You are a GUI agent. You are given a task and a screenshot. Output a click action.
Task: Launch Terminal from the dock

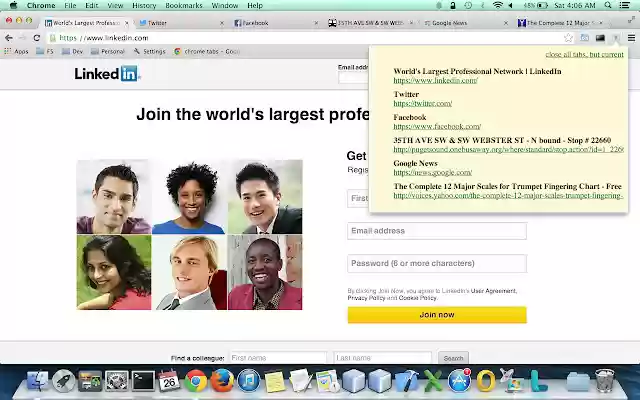[x=143, y=380]
